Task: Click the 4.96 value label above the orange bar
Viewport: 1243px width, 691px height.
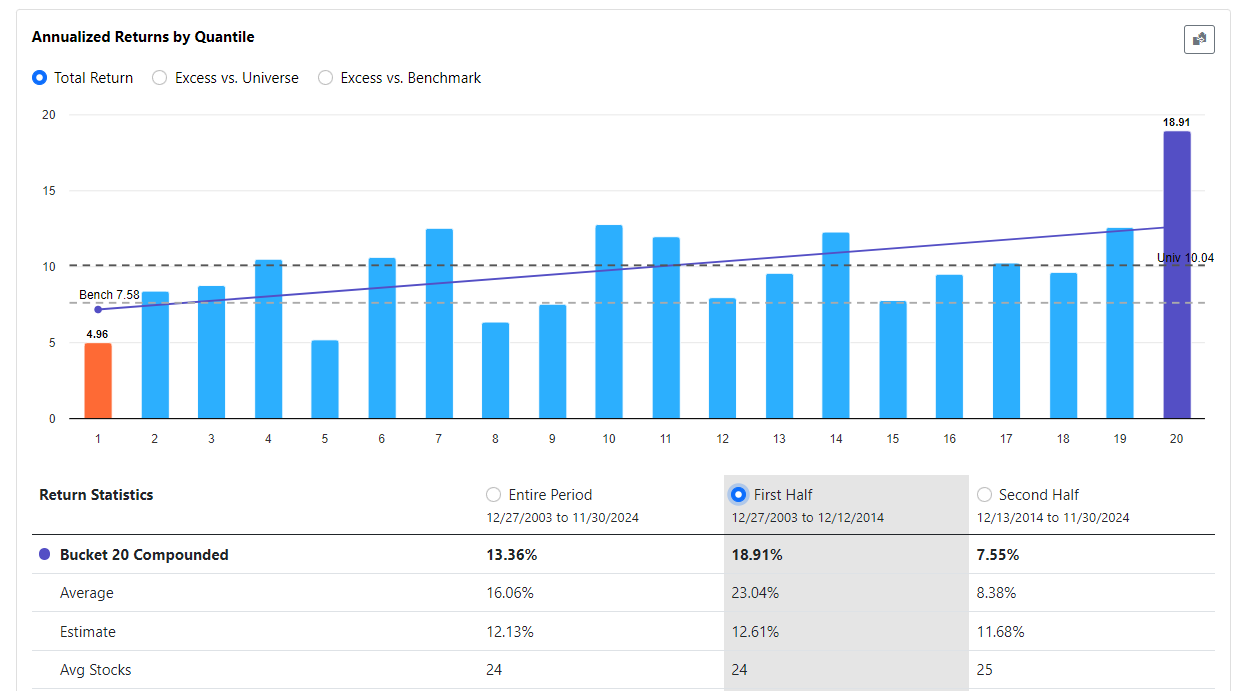Action: click(97, 334)
